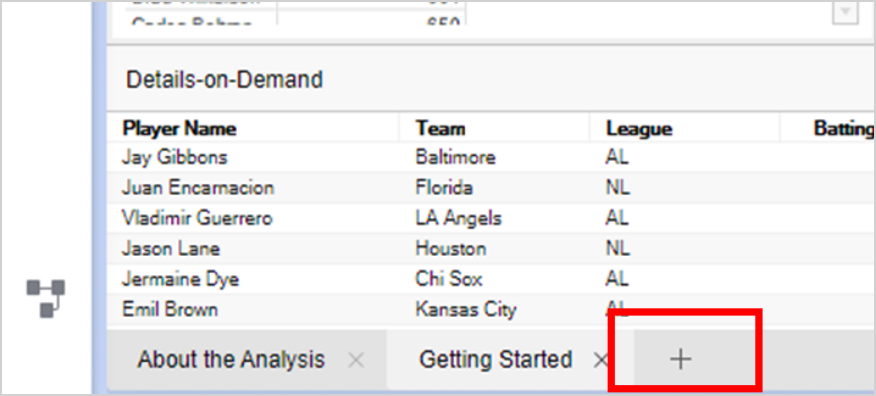Select the Batting column header

(x=844, y=129)
